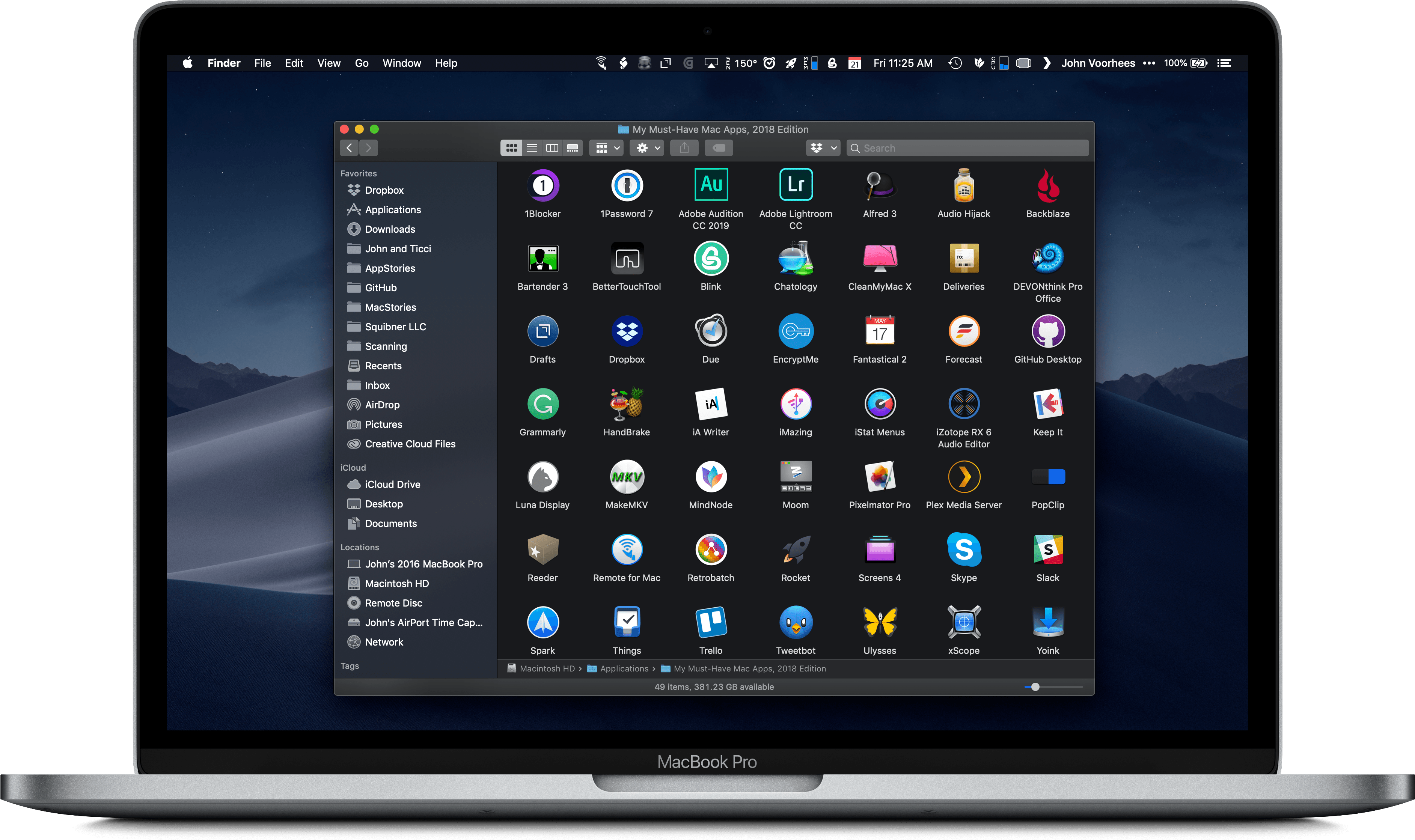Image resolution: width=1415 pixels, height=840 pixels.
Task: Open the 1Password 7 app icon
Action: [x=627, y=185]
